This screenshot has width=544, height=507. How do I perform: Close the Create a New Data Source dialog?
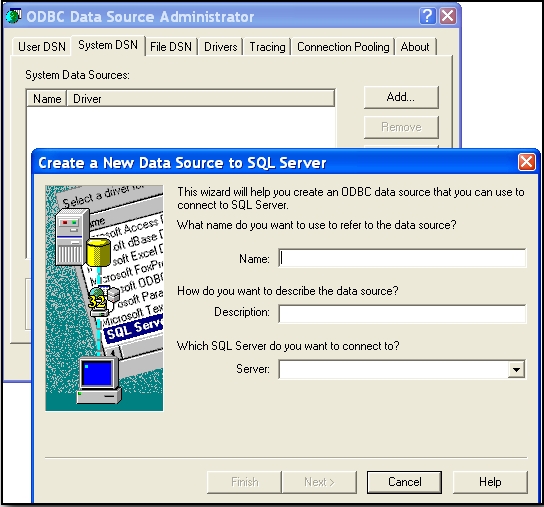[x=526, y=162]
